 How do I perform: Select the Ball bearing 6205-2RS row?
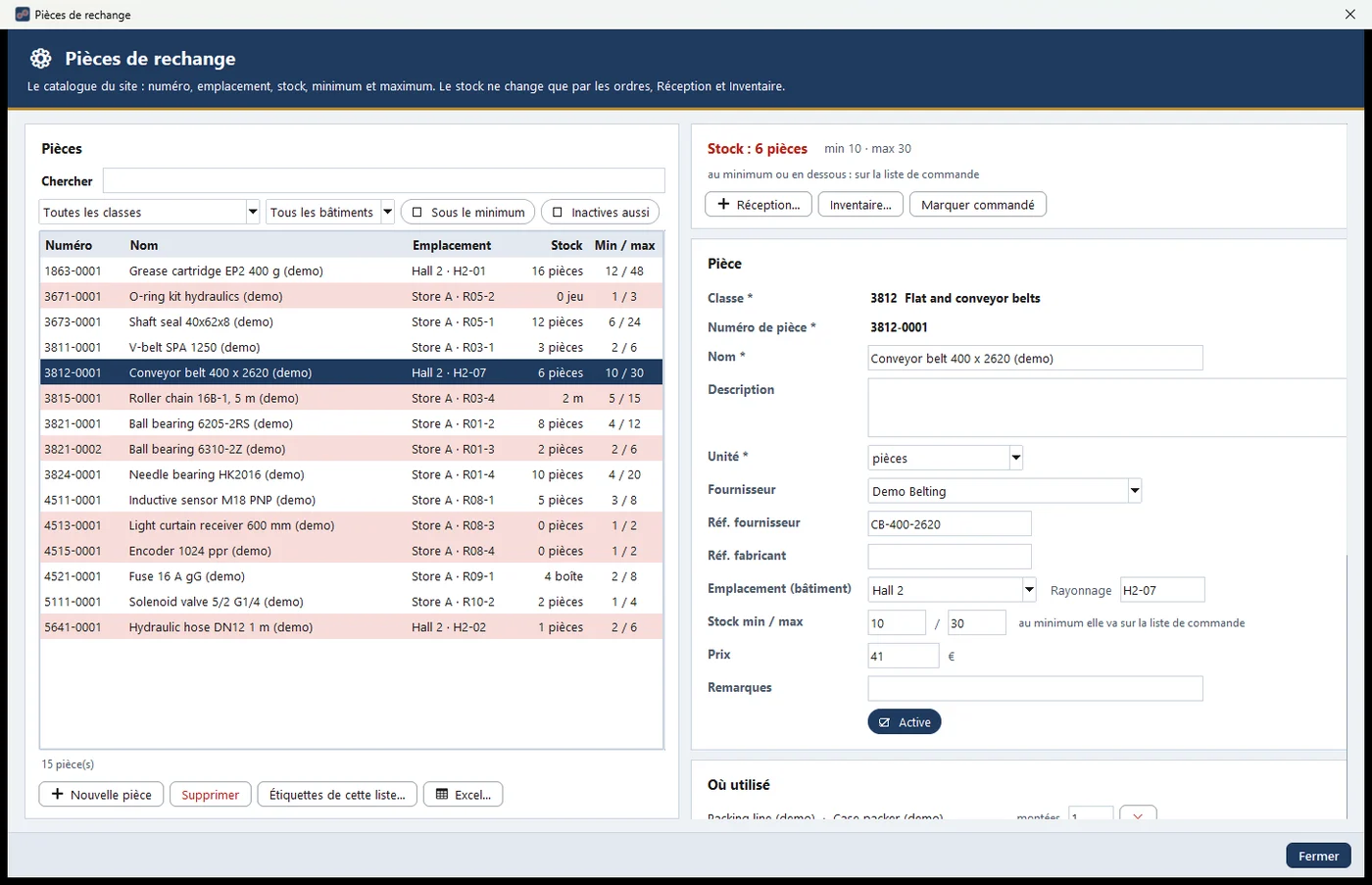[x=352, y=423]
